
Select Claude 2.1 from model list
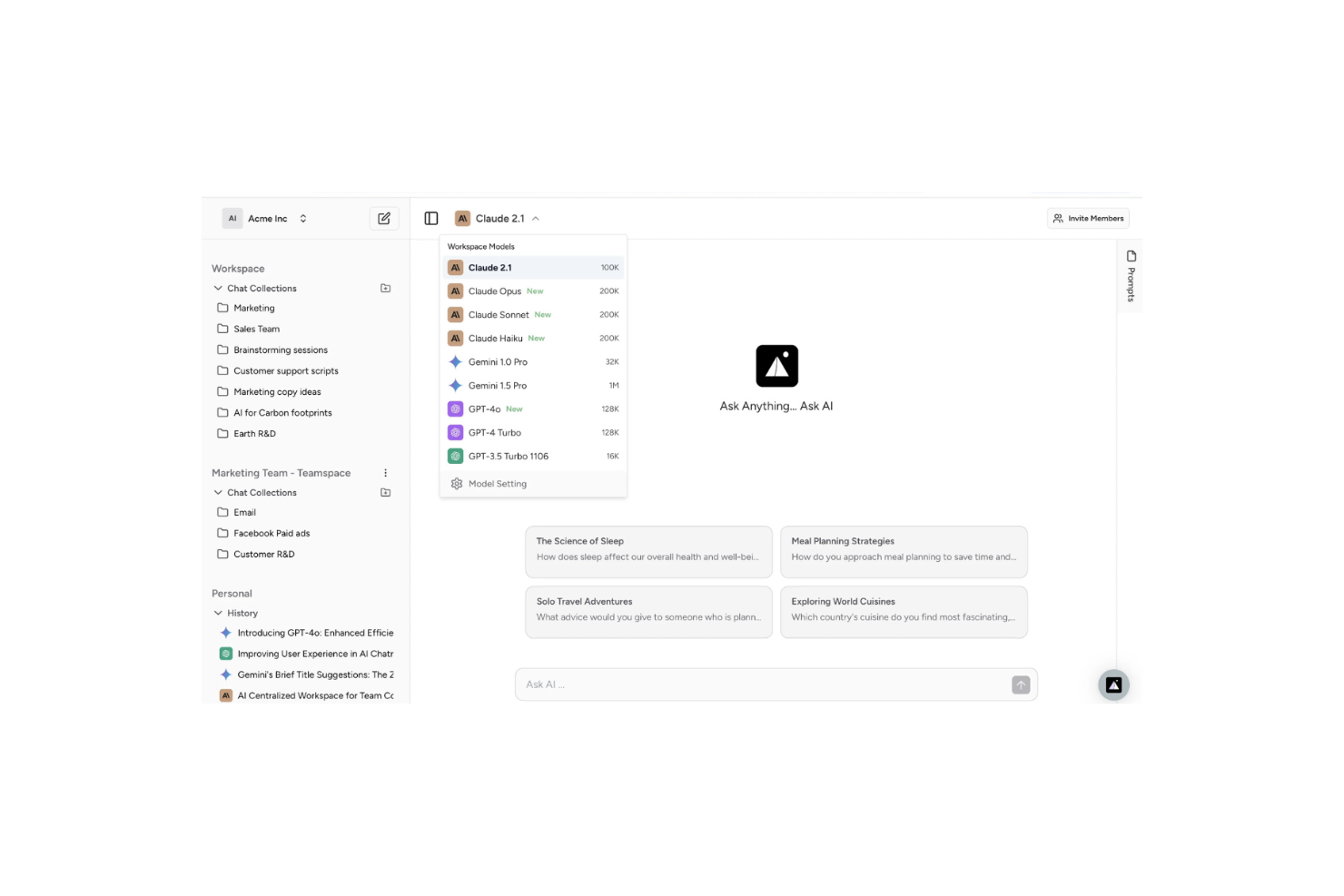pyautogui.click(x=533, y=268)
